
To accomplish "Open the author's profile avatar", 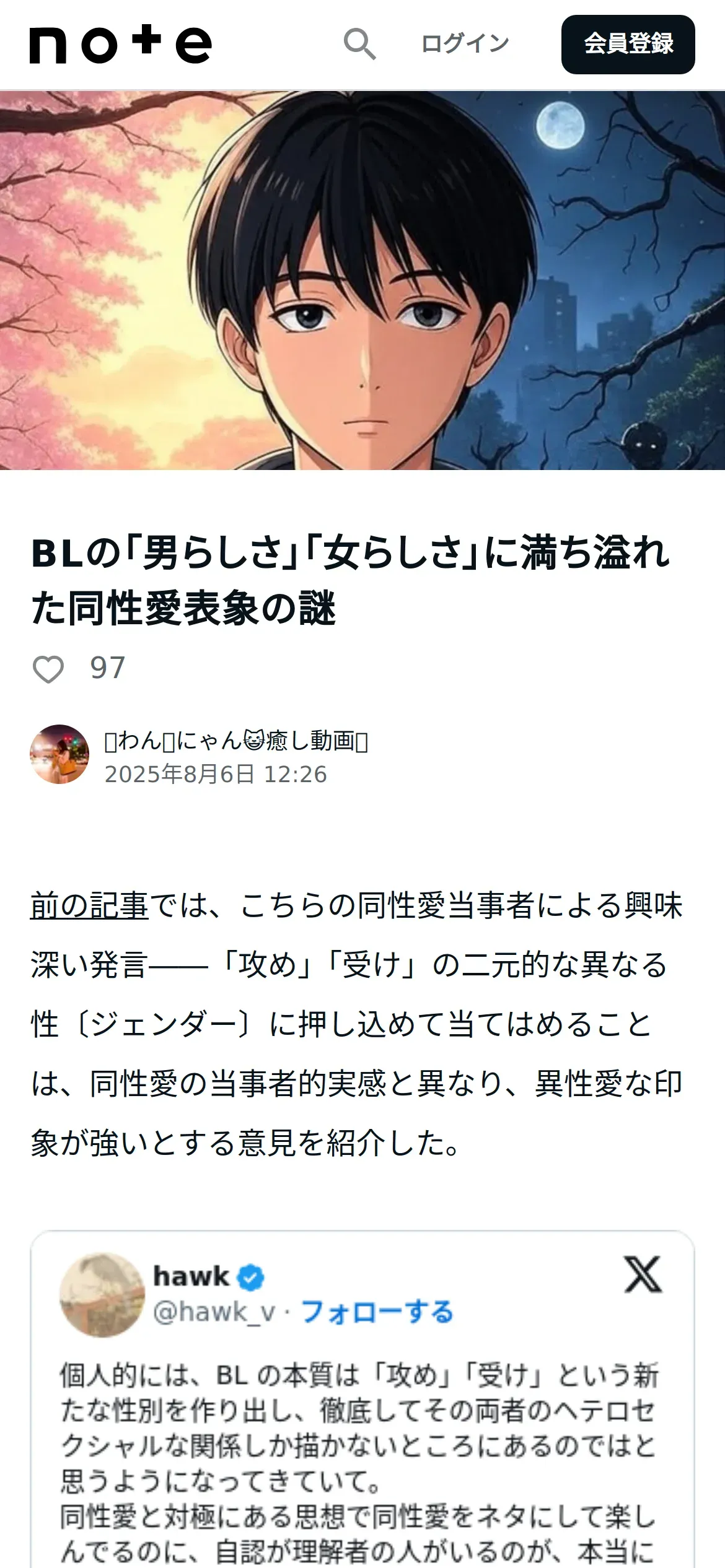I will [x=59, y=754].
